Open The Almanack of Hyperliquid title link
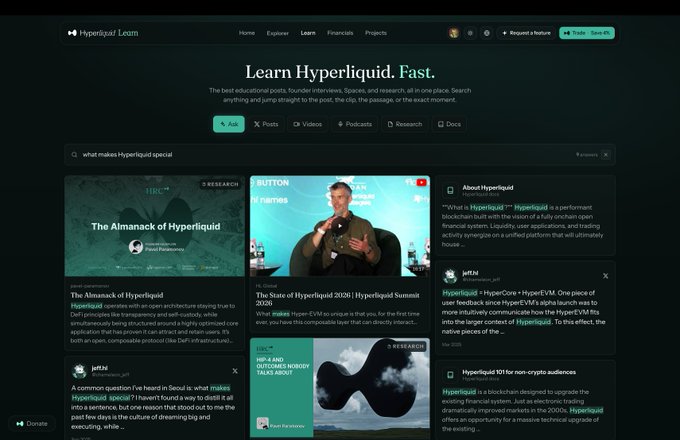680x440 pixels. coord(117,295)
